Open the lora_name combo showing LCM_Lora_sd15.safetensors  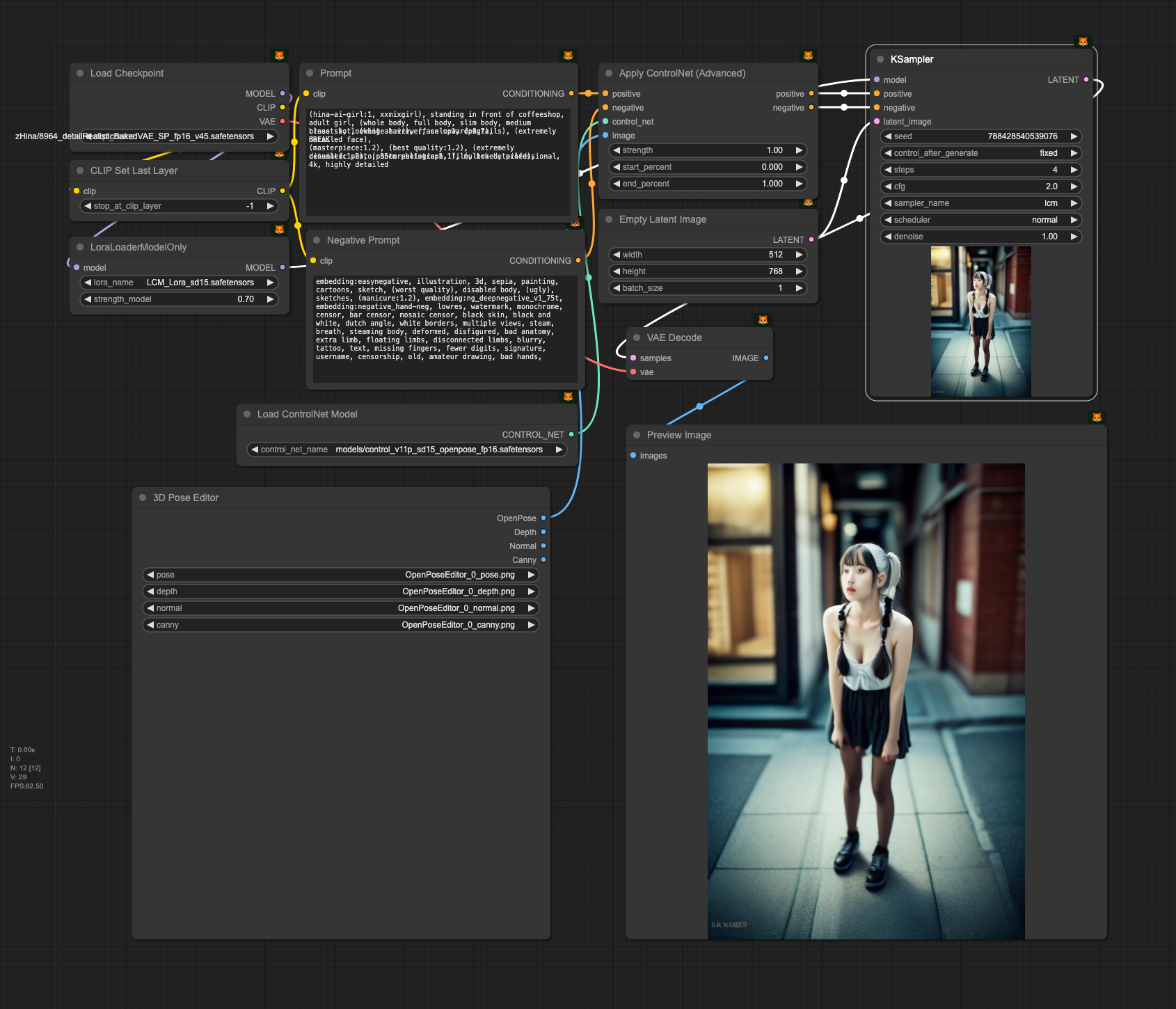click(x=180, y=283)
